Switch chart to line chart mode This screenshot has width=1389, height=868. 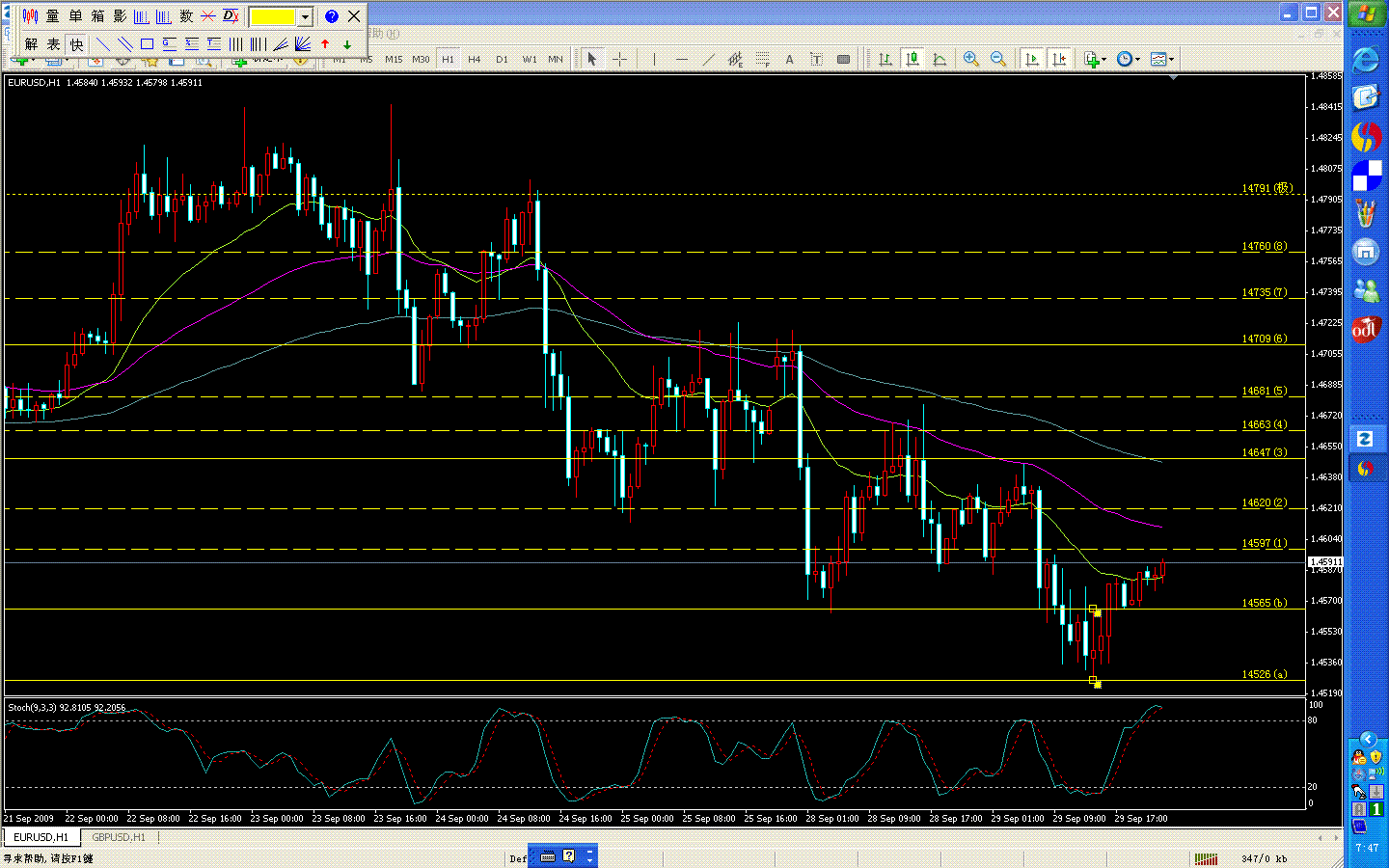click(x=939, y=60)
